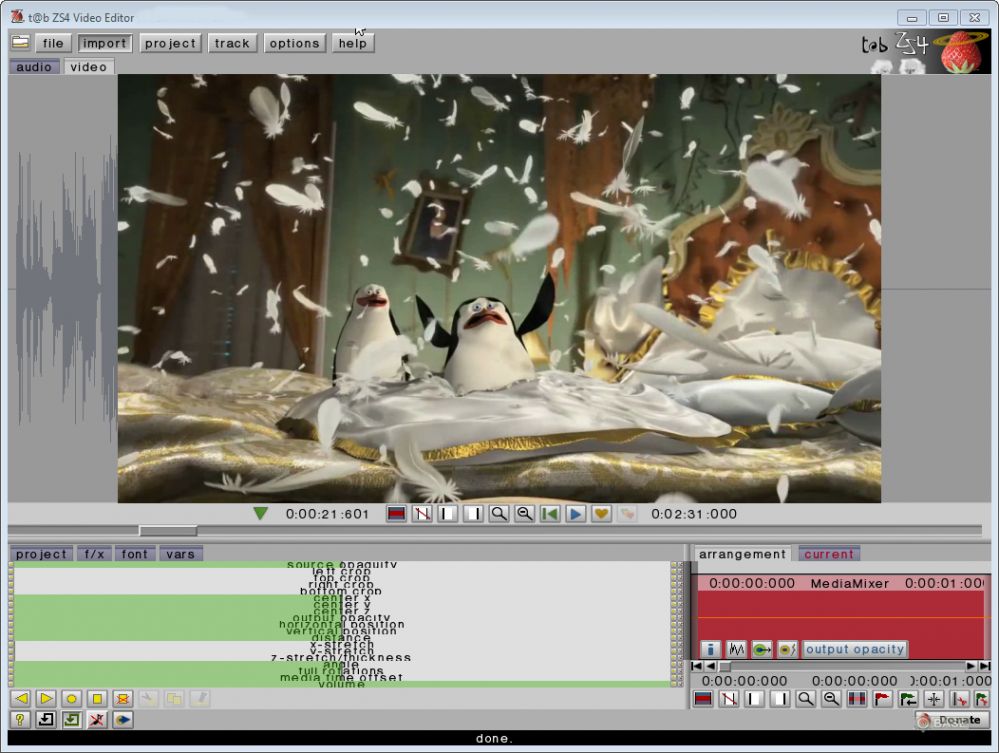Open the font tab
This screenshot has height=753, width=999.
pos(134,554)
